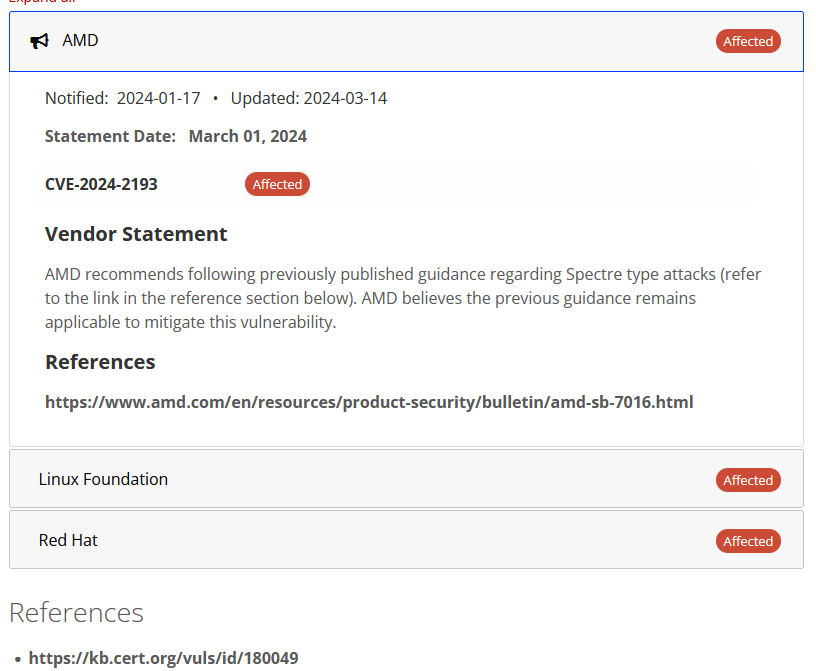Select the CVE-2024-2193 text

[101, 184]
